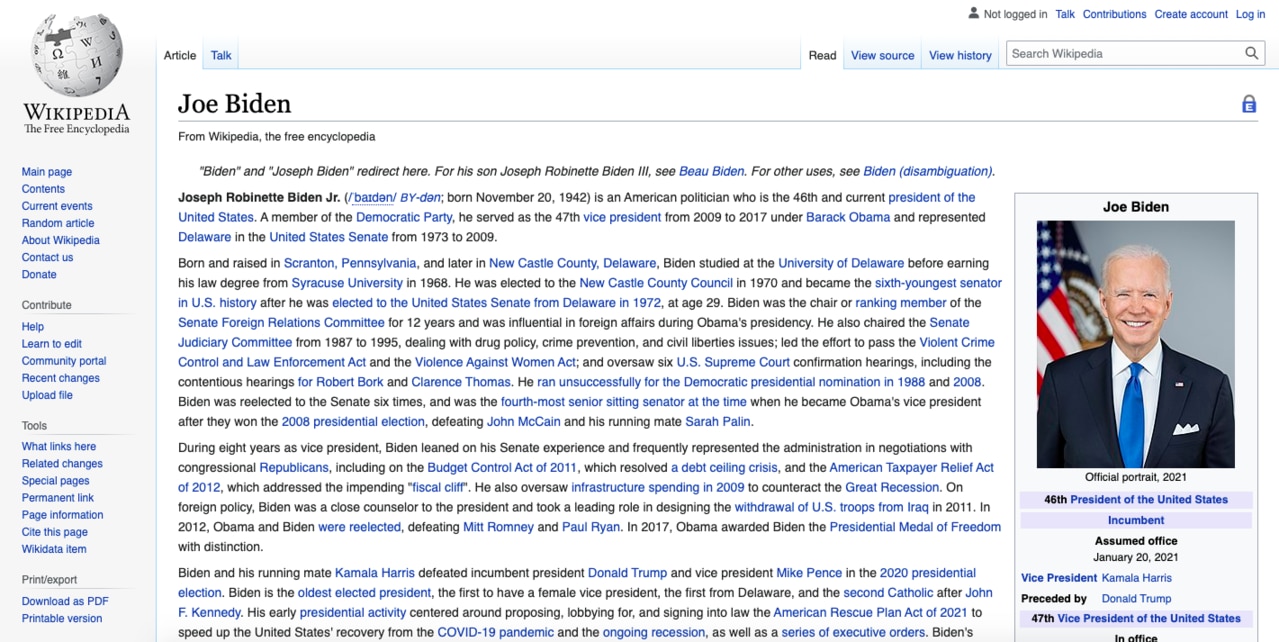Image resolution: width=1279 pixels, height=642 pixels.
Task: Open Wikidata item link
Action: 54,549
